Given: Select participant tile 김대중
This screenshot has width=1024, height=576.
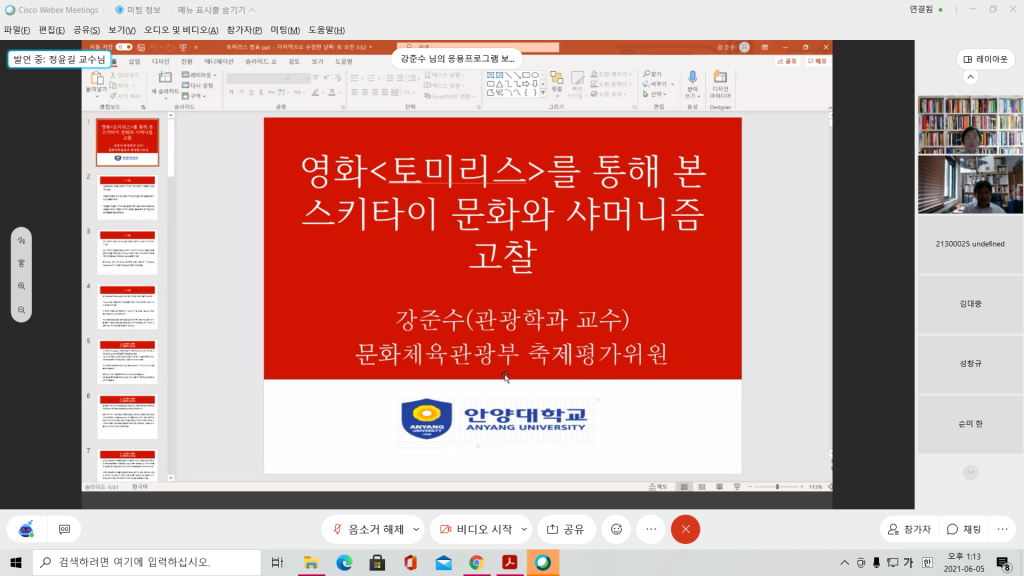Looking at the screenshot, I should point(970,304).
